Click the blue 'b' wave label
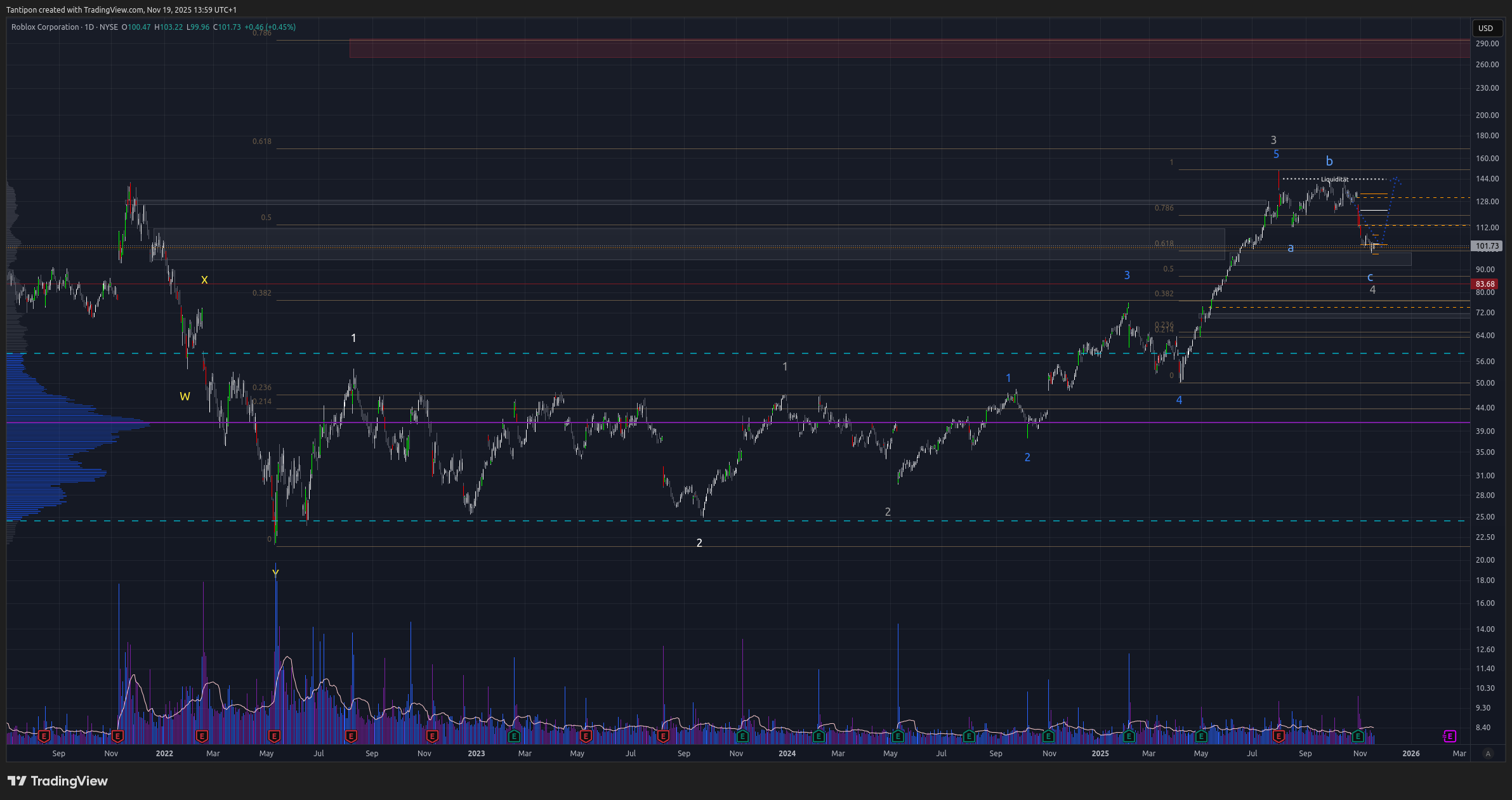This screenshot has height=800, width=1512. (x=1329, y=161)
